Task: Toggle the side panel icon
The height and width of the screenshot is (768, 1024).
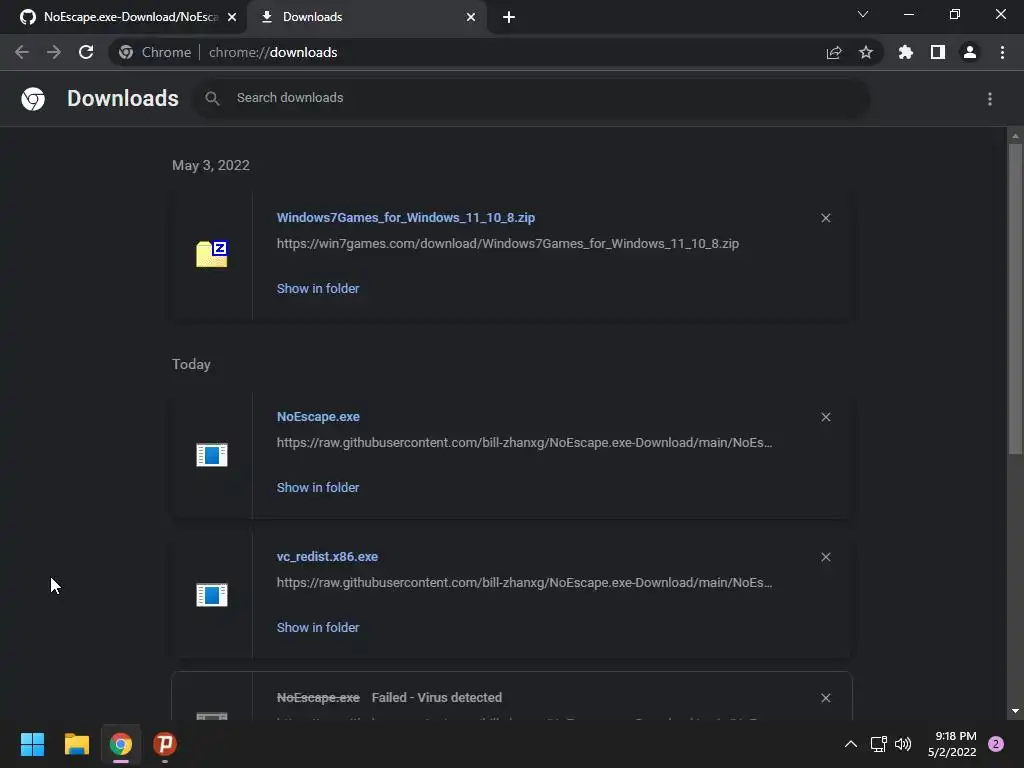Action: point(938,52)
